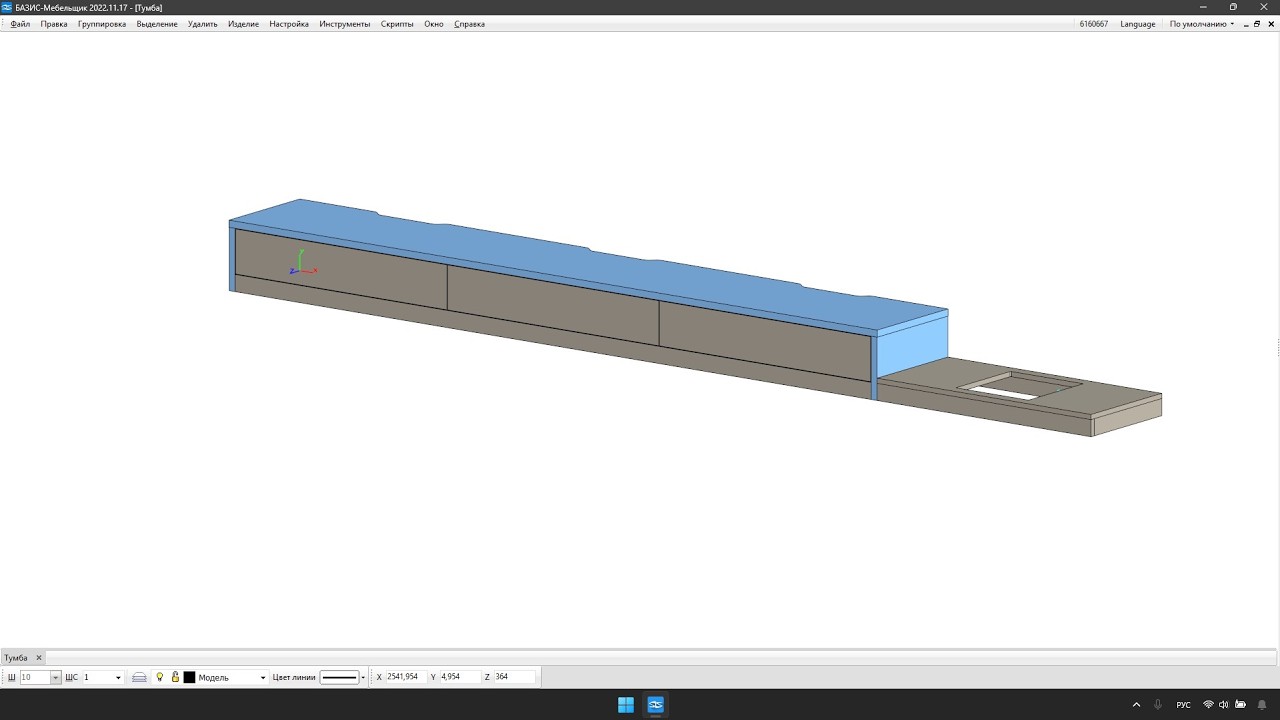Open the volume speaker tray icon
This screenshot has width=1280, height=720.
point(1224,705)
